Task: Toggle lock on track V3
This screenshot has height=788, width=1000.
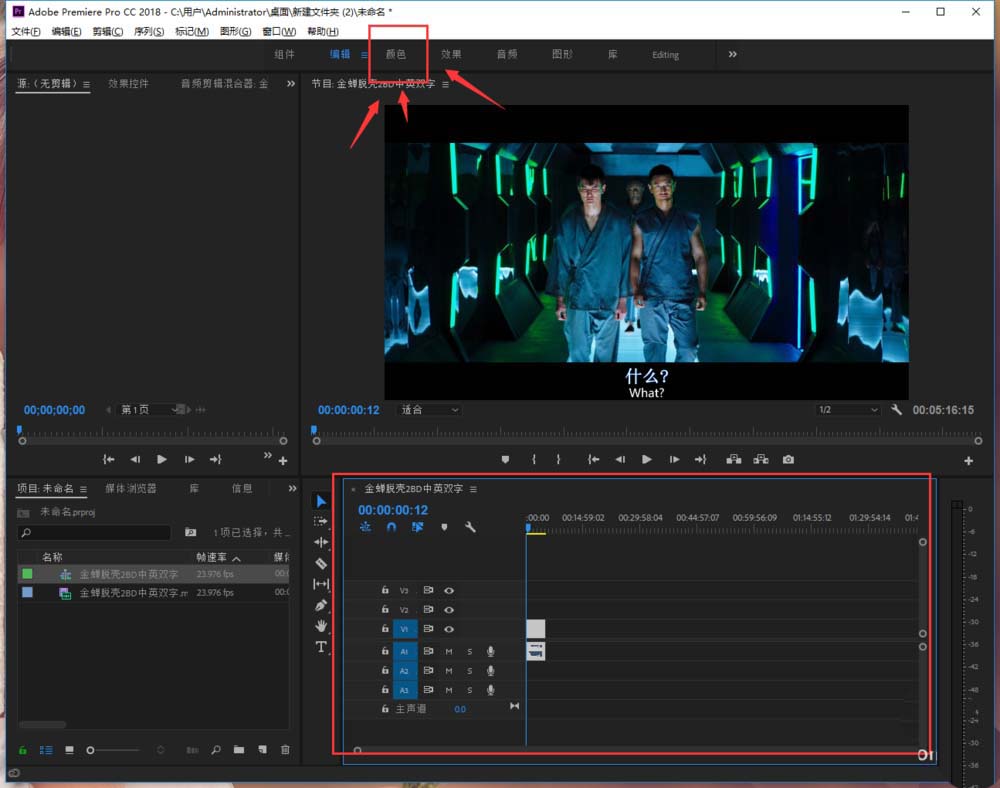Action: [385, 591]
